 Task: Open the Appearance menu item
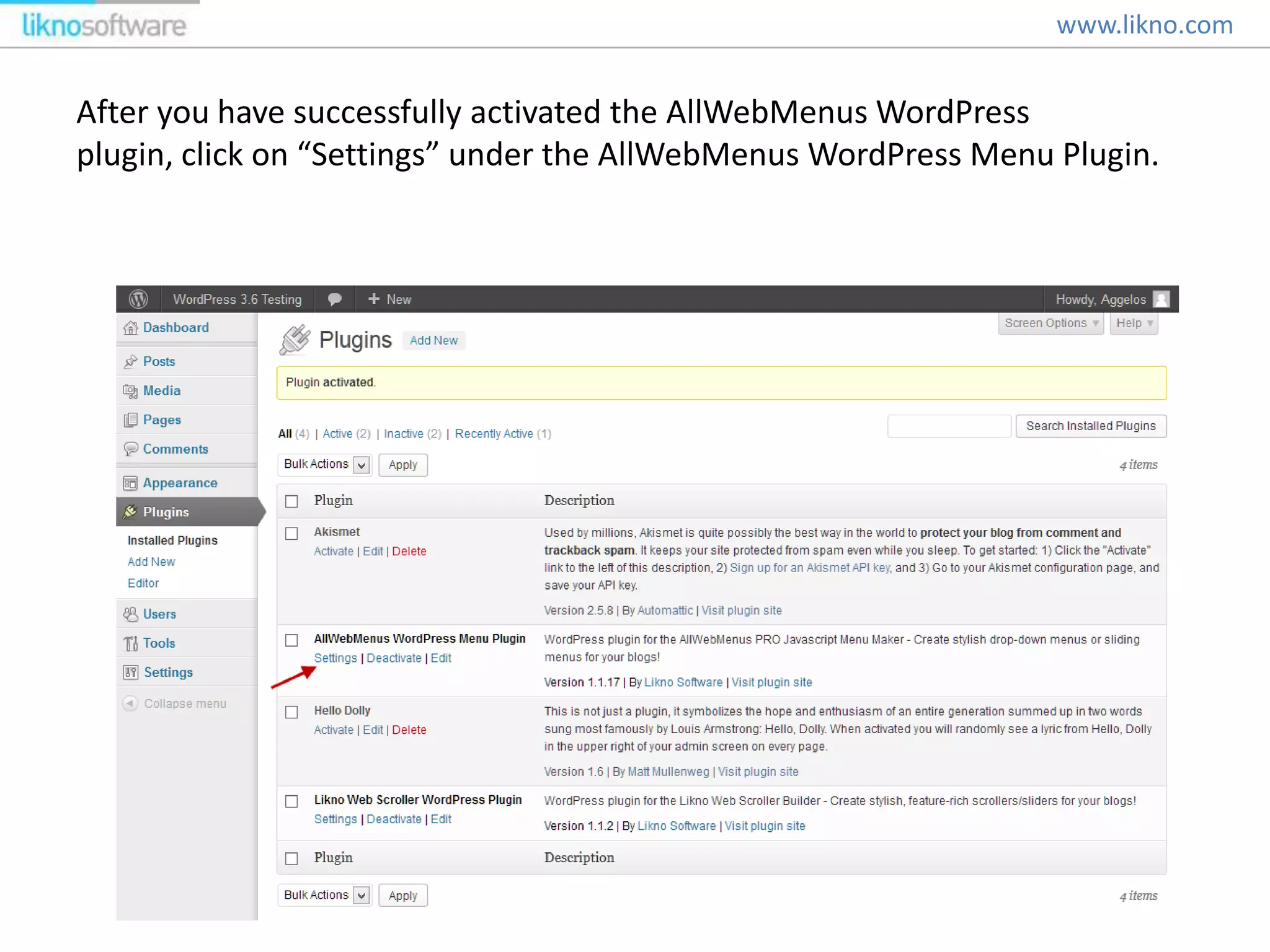click(180, 483)
